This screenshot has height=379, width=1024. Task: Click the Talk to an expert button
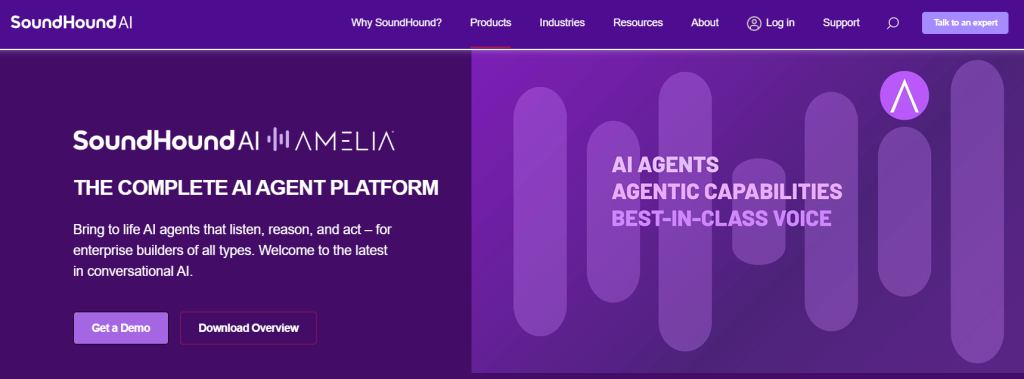(965, 23)
